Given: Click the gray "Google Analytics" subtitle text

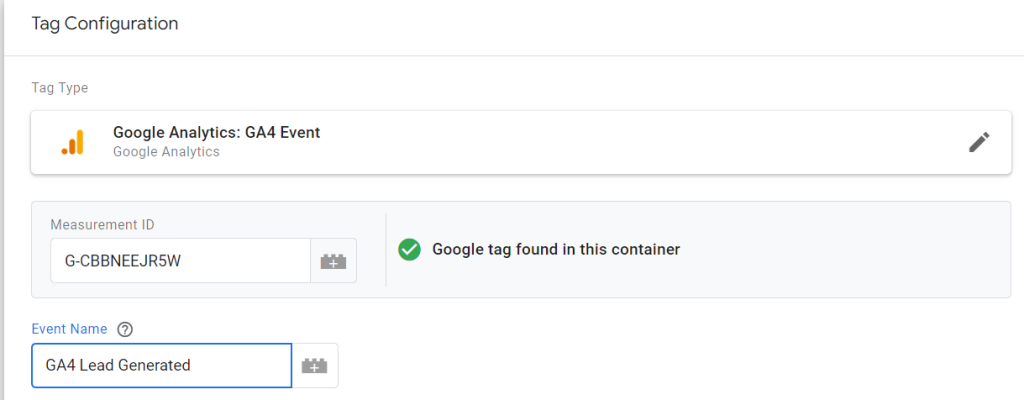Looking at the screenshot, I should (166, 152).
